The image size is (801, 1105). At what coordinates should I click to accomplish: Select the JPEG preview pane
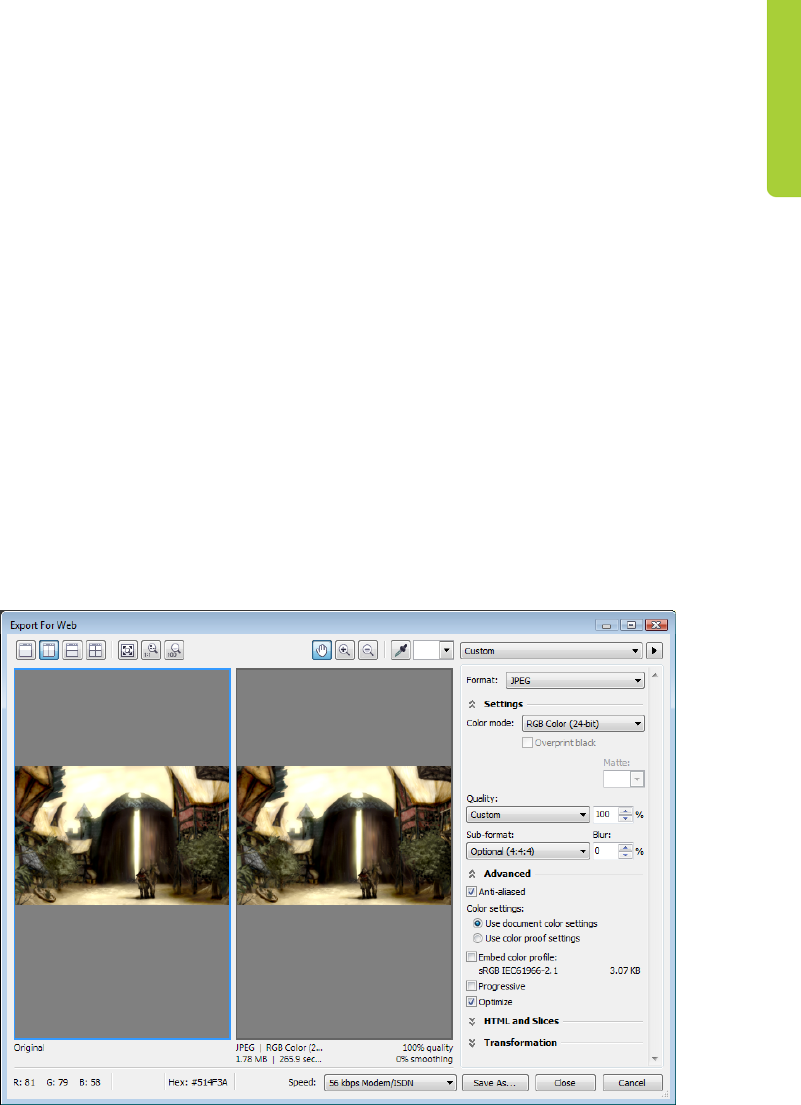point(344,853)
